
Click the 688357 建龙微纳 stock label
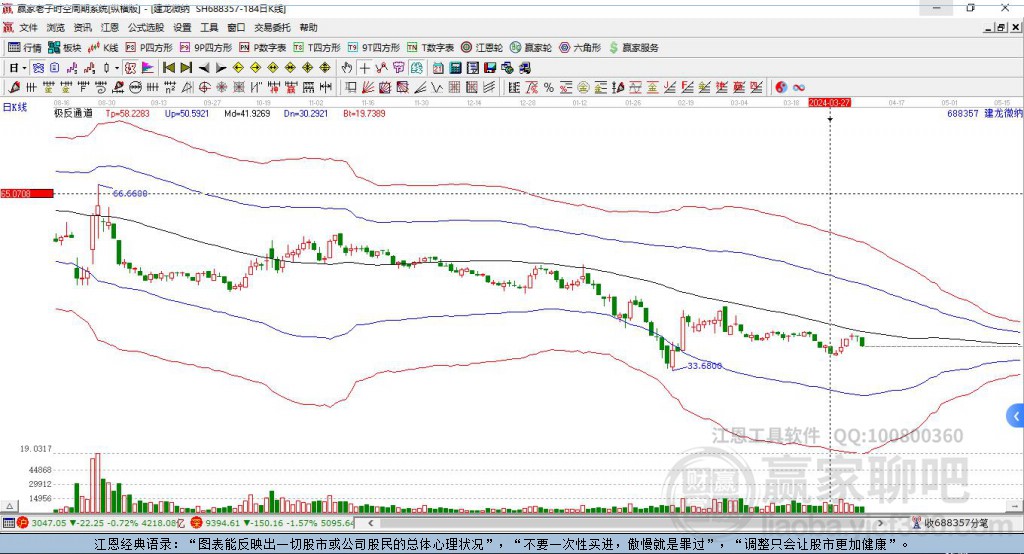tap(985, 113)
